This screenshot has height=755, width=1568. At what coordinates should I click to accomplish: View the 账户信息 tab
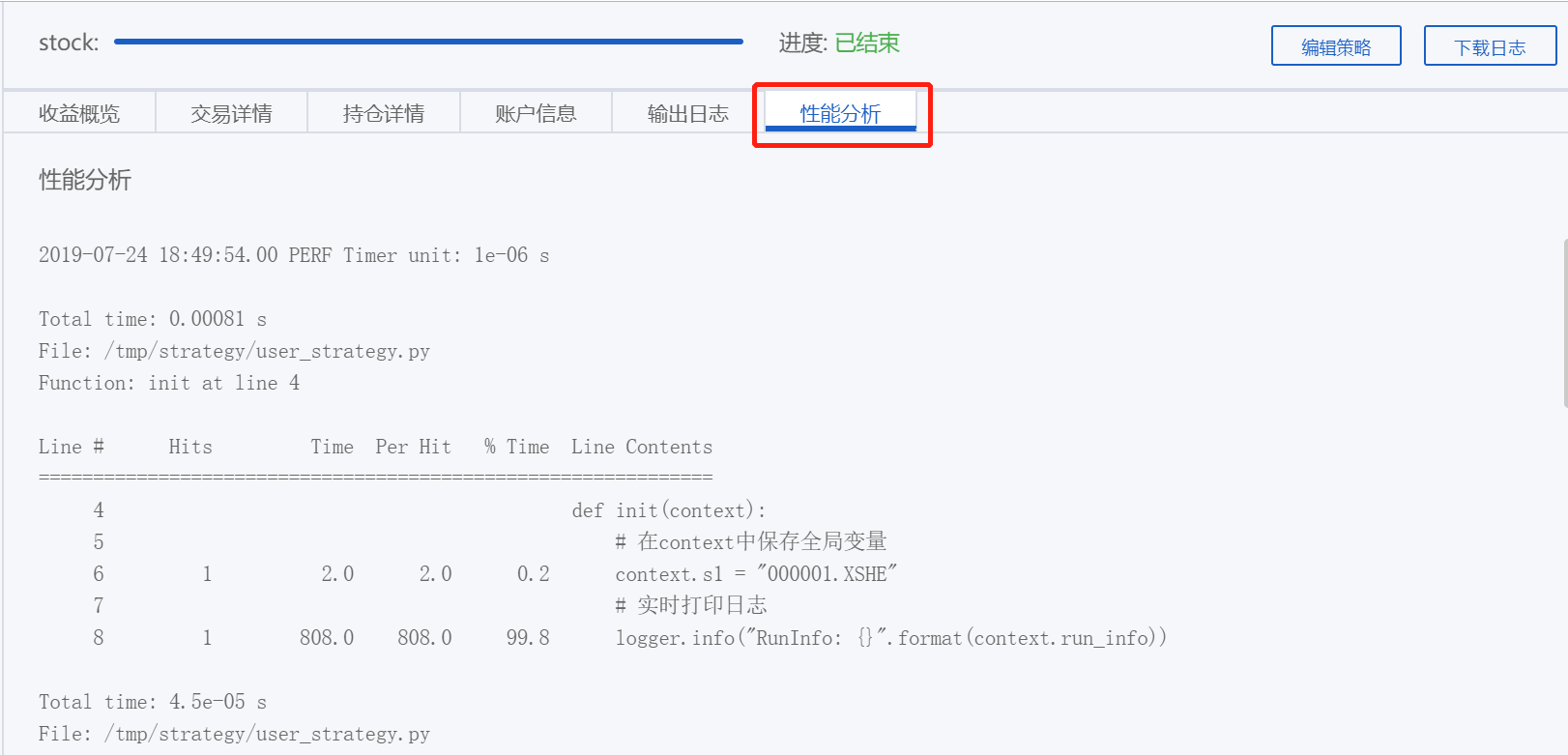[536, 112]
